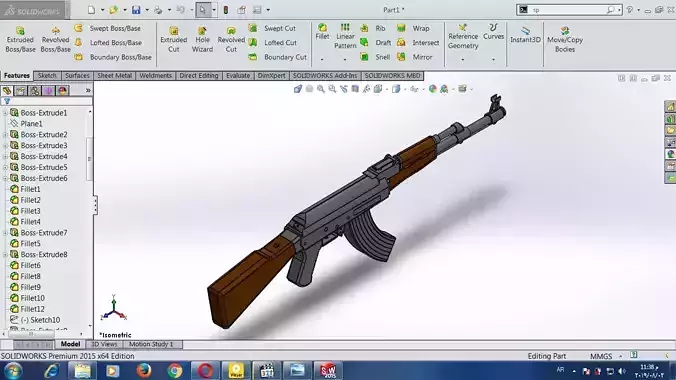Image resolution: width=676 pixels, height=380 pixels.
Task: Select Swept Cut command
Action: click(272, 28)
